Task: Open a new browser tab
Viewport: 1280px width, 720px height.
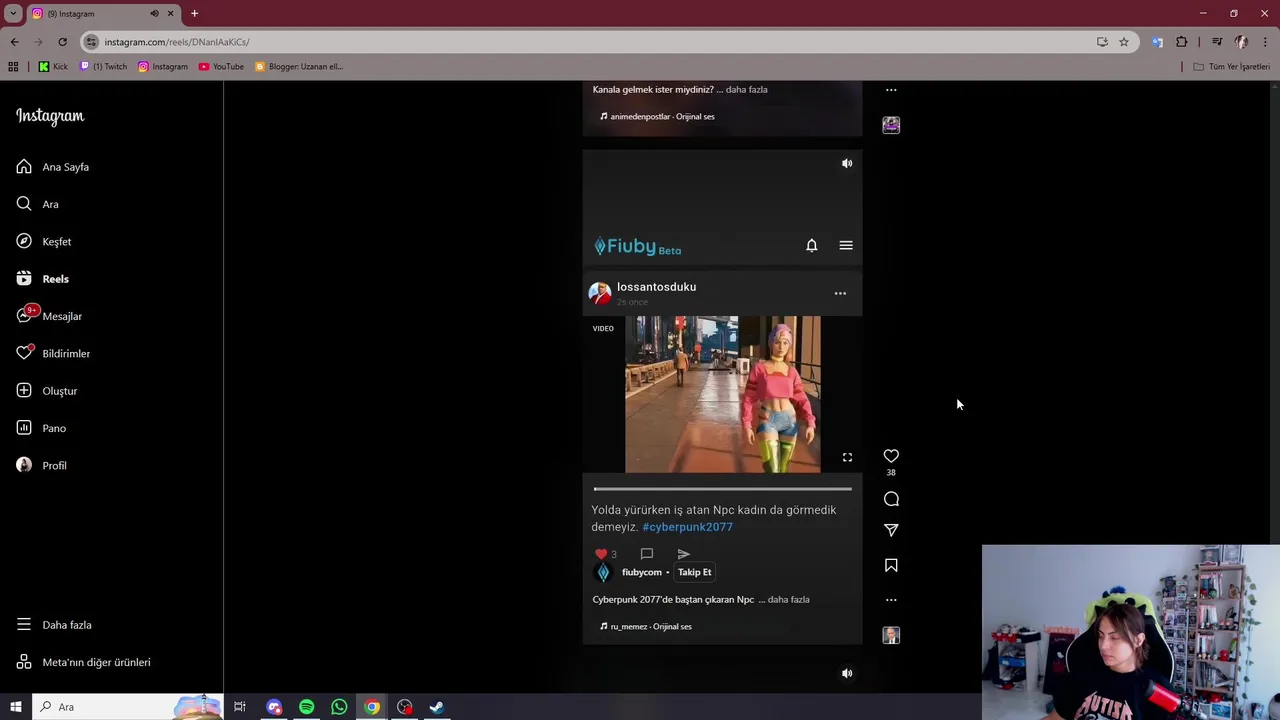Action: pyautogui.click(x=194, y=13)
